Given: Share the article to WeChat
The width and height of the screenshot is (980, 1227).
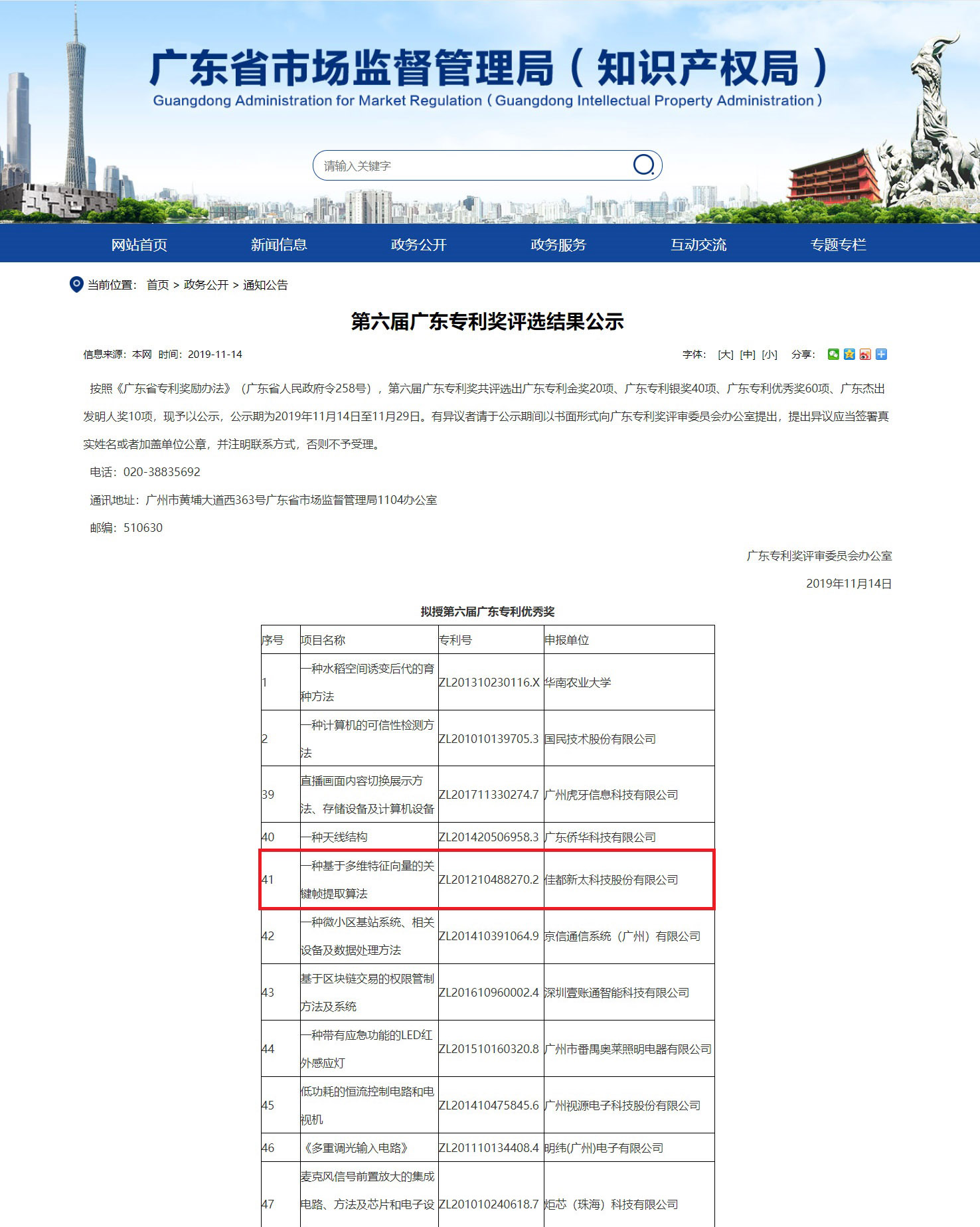Looking at the screenshot, I should pos(833,354).
